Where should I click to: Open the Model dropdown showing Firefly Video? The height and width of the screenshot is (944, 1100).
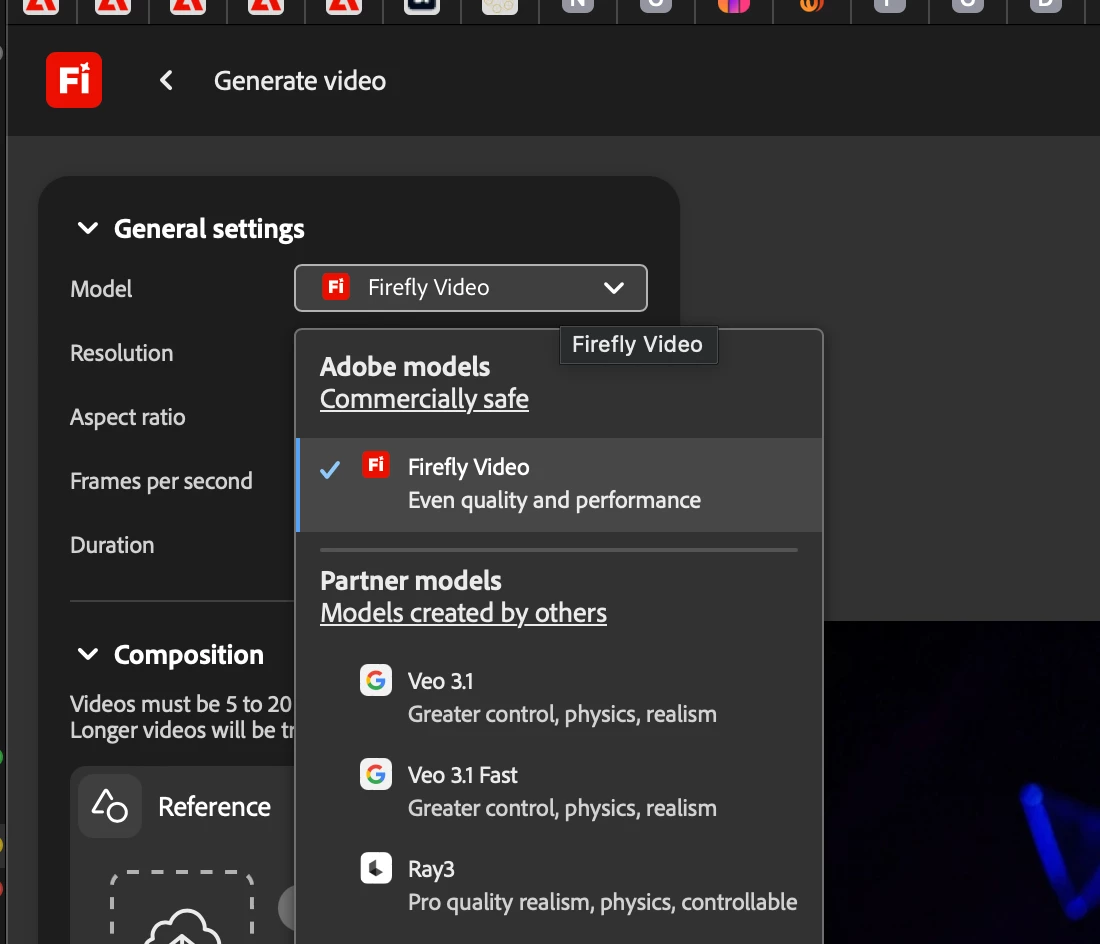pos(470,288)
